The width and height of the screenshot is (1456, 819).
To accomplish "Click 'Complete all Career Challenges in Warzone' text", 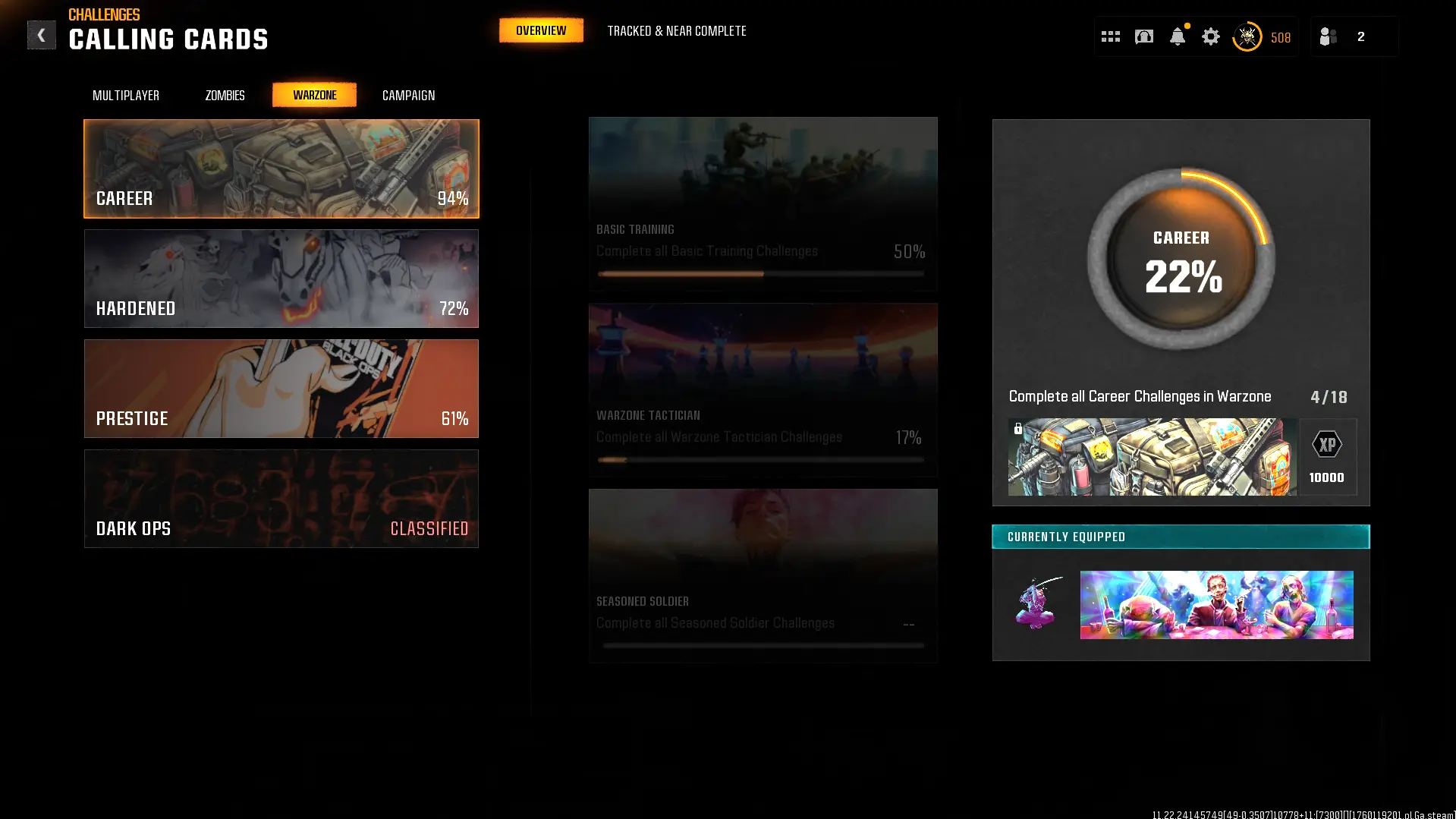I will point(1140,397).
